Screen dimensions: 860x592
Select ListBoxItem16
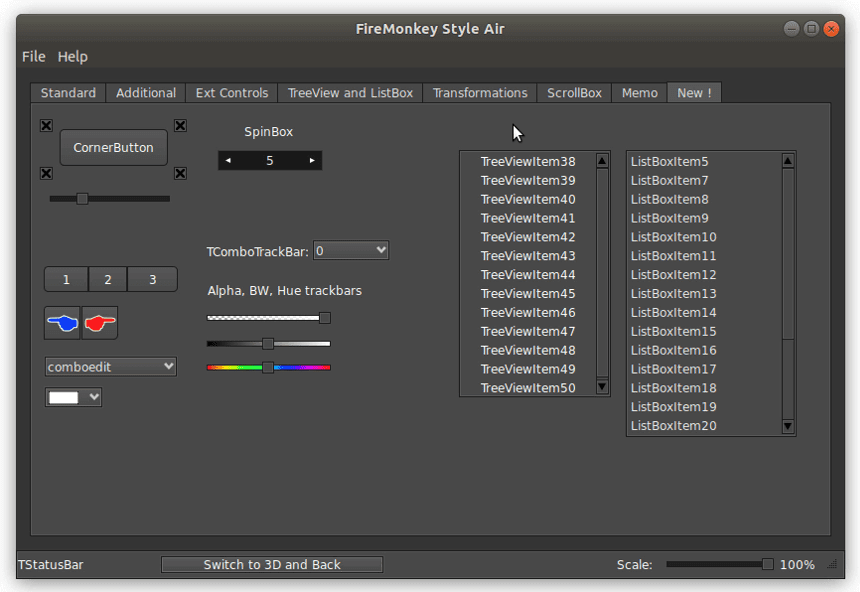coord(674,350)
